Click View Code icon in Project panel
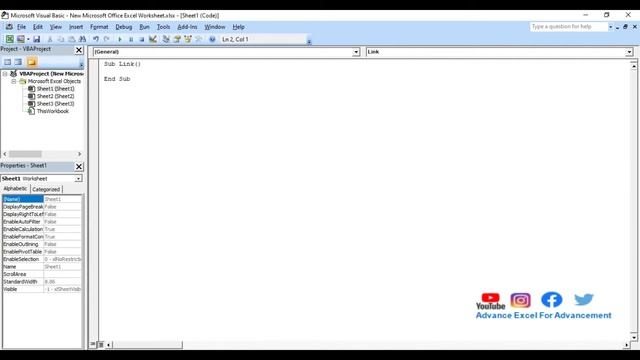The image size is (640, 360). 7,62
